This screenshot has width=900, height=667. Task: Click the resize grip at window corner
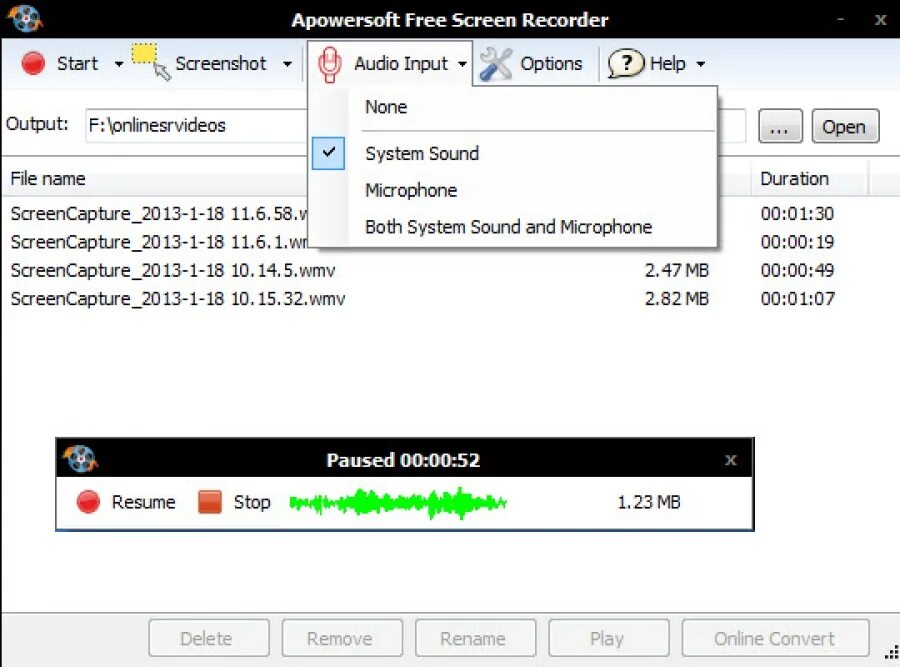[891, 652]
